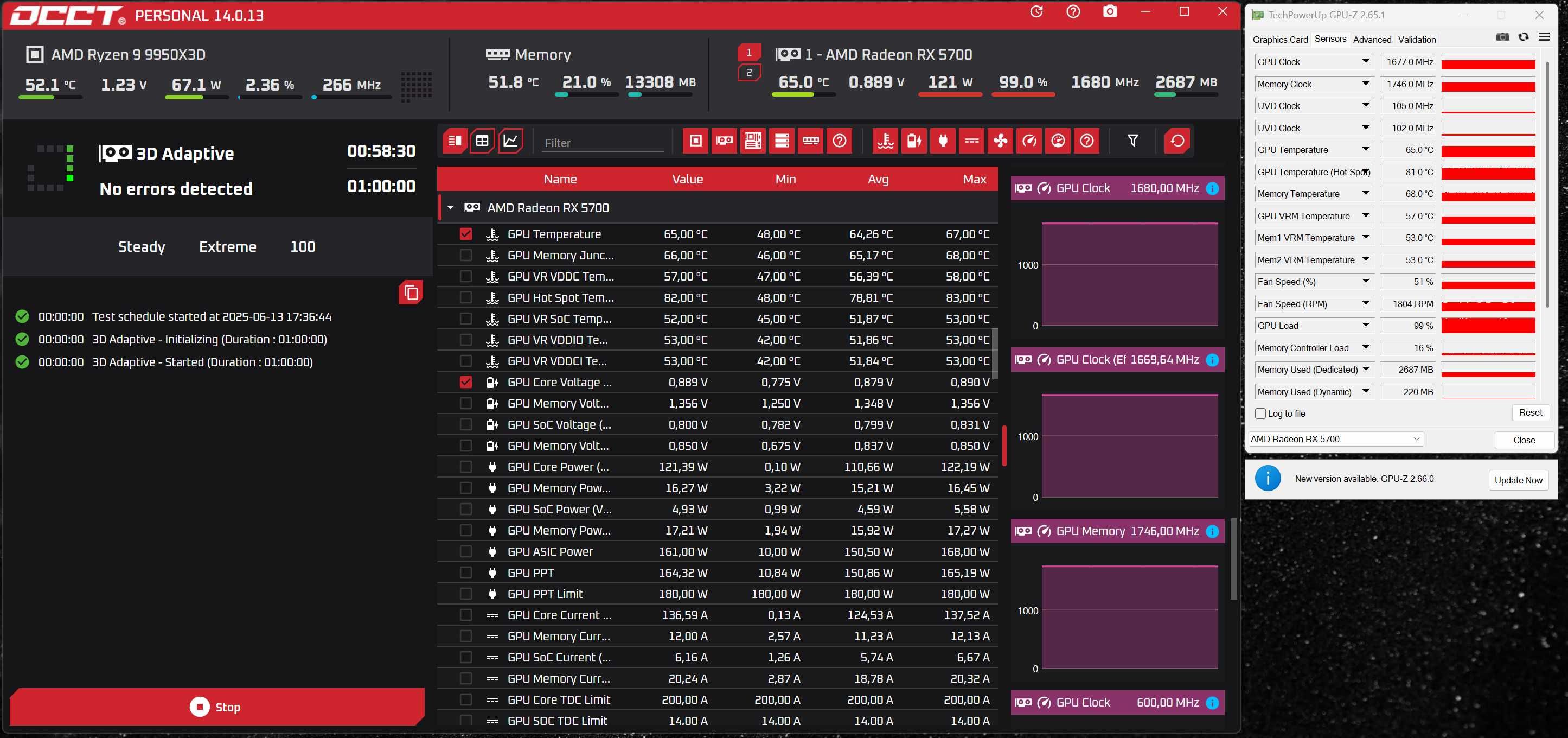Open GPU Temperature sensor dropdown in GPU-Z
The image size is (1568, 738).
click(x=1365, y=150)
